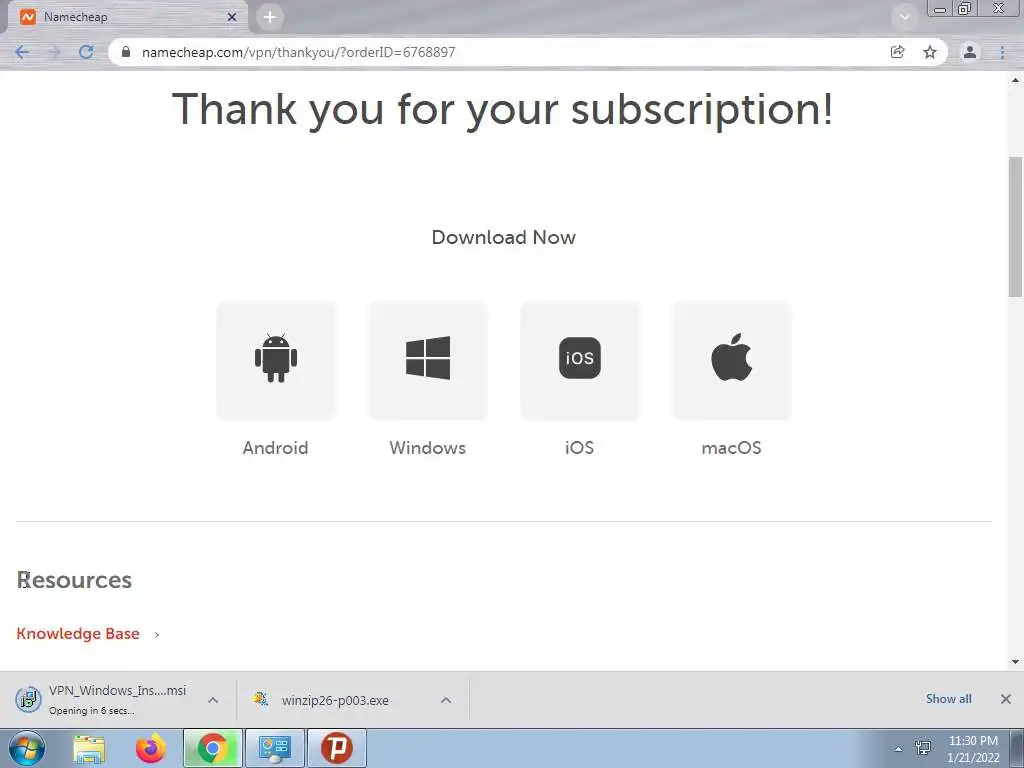Open the clock showing 11:30 PM
Viewport: 1024px width, 768px height.
point(973,749)
